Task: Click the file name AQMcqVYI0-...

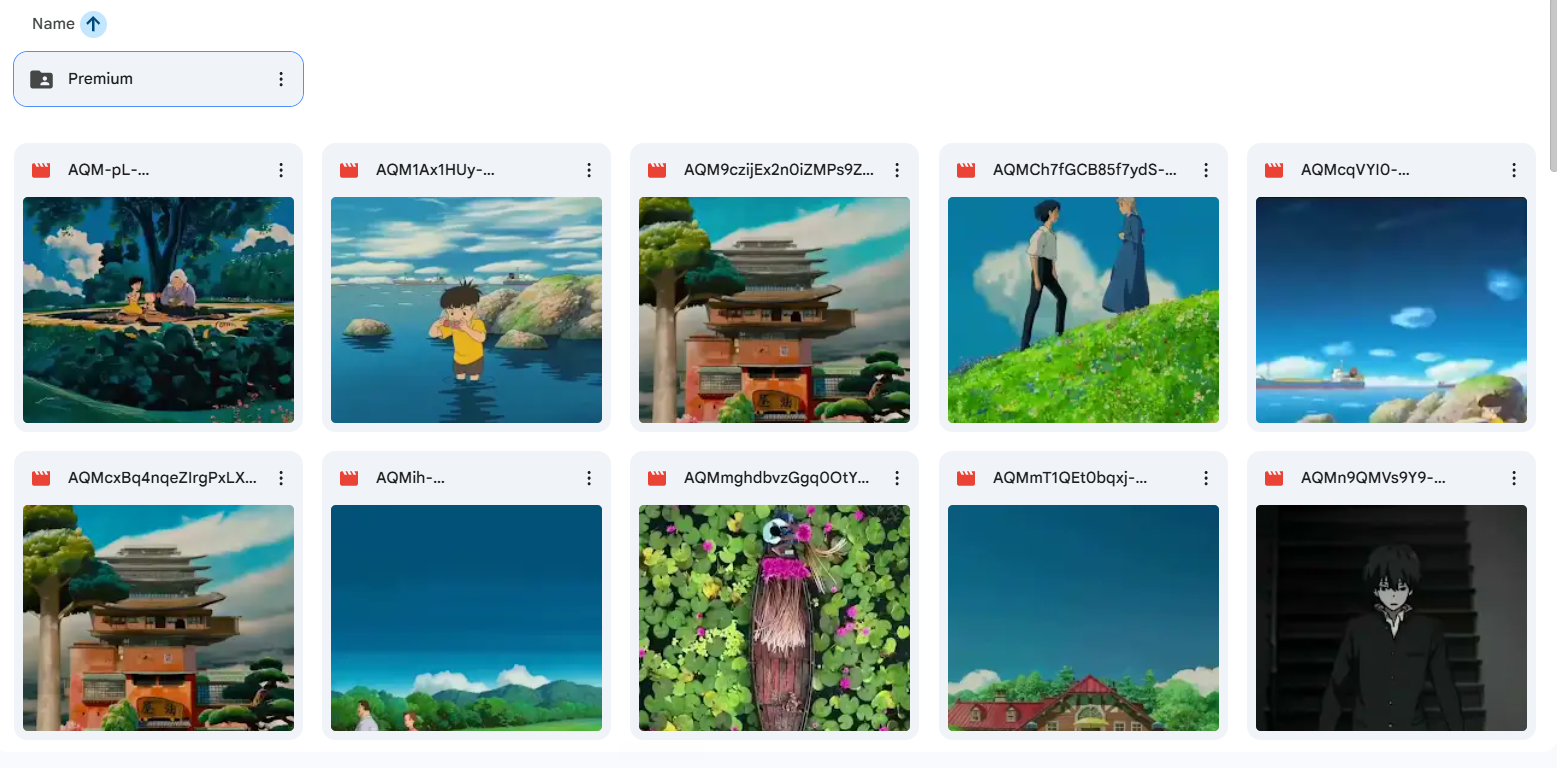Action: pyautogui.click(x=1355, y=170)
